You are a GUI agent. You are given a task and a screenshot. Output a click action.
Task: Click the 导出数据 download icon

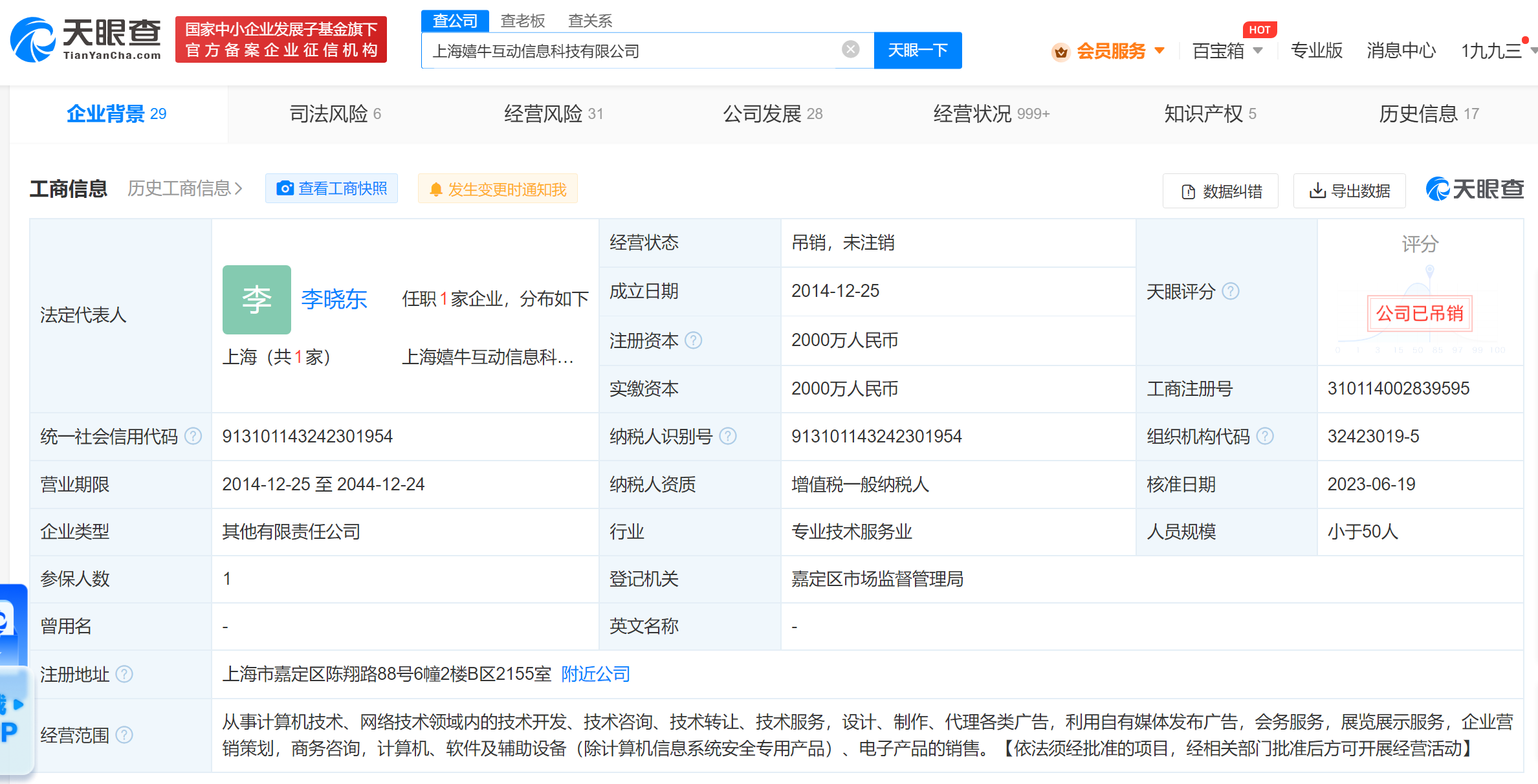[x=1317, y=190]
